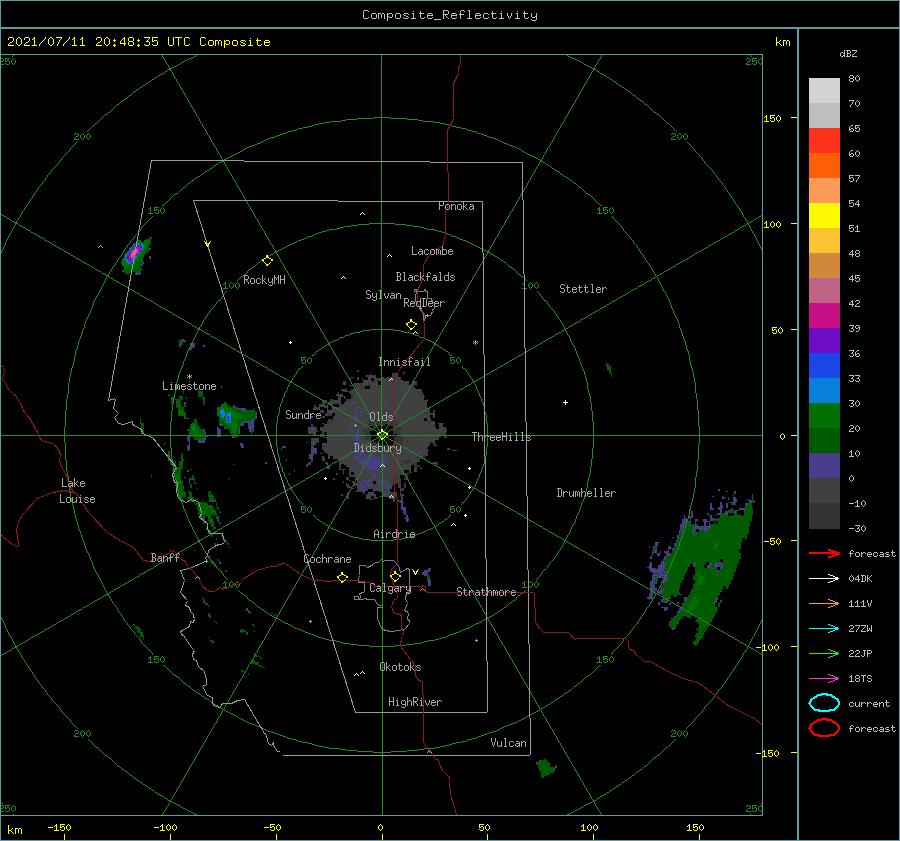Click the cyan current ellipse icon
The height and width of the screenshot is (841, 900).
tap(824, 703)
